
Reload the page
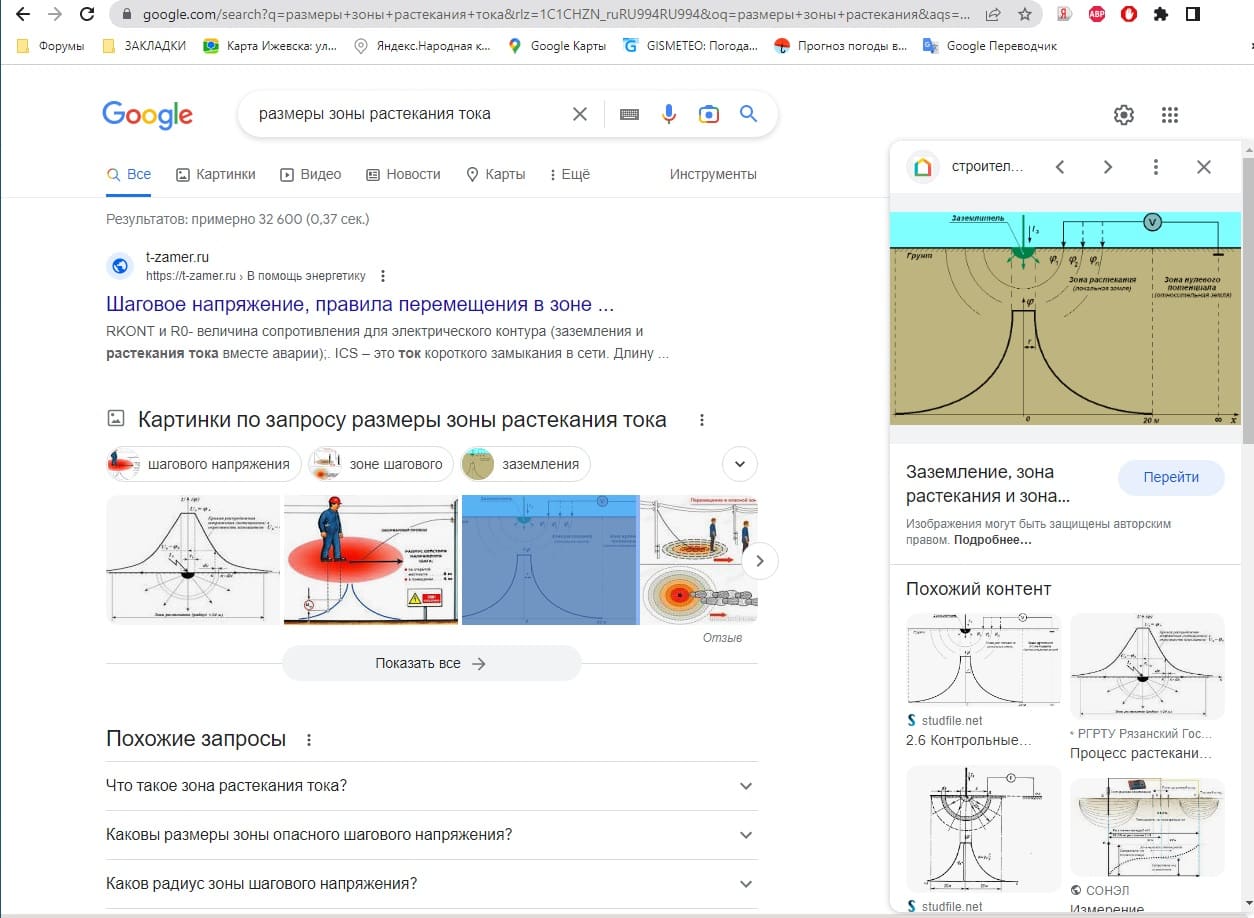[87, 15]
